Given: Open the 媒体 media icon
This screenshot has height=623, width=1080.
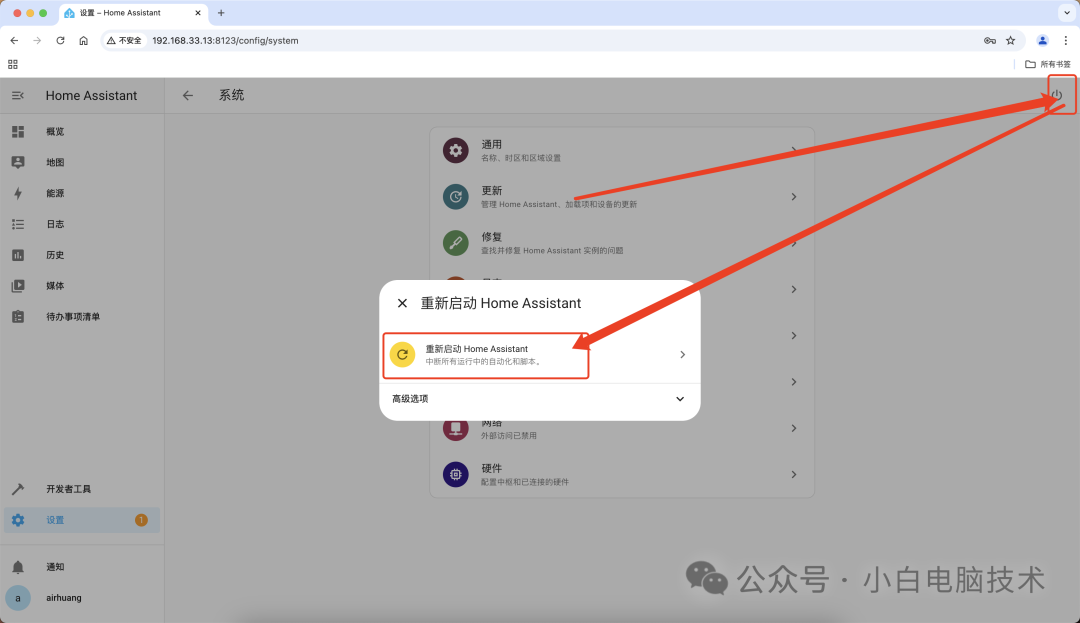Looking at the screenshot, I should click(18, 286).
